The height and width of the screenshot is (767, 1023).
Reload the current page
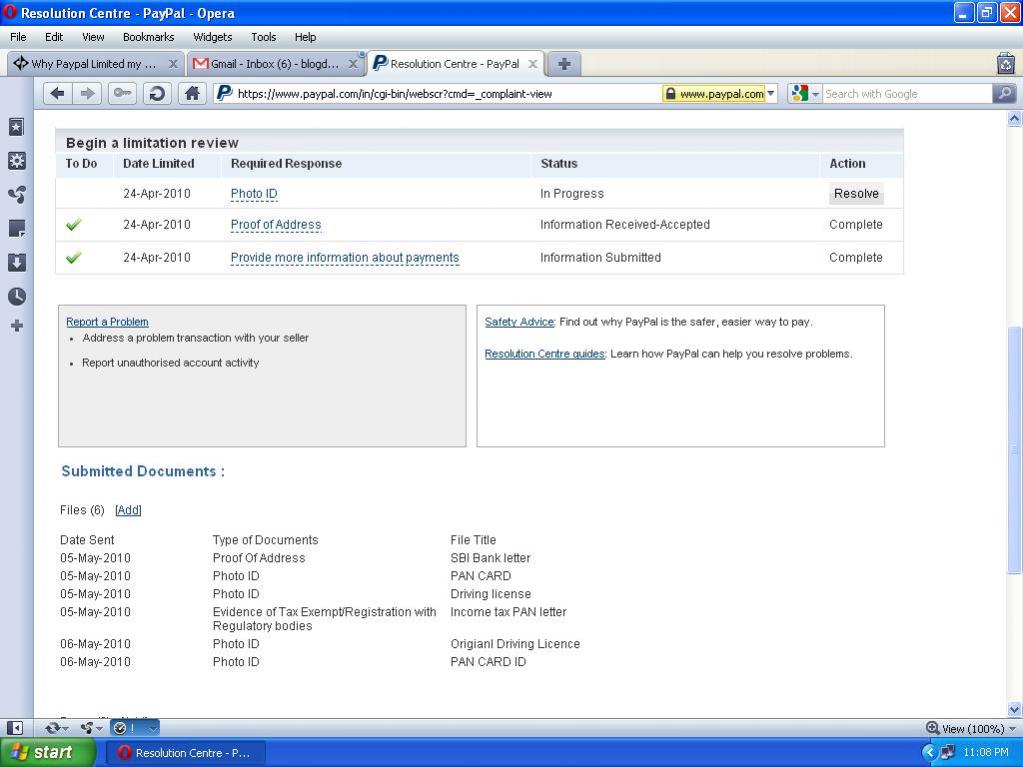(x=156, y=93)
